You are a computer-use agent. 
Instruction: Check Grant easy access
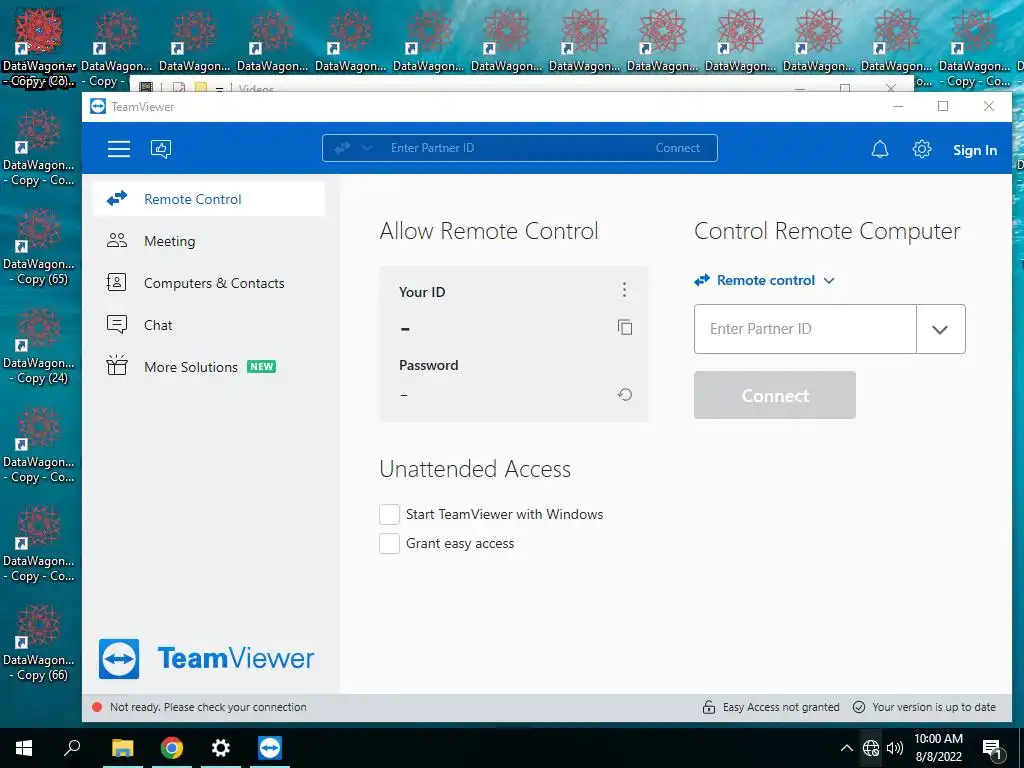coord(389,543)
